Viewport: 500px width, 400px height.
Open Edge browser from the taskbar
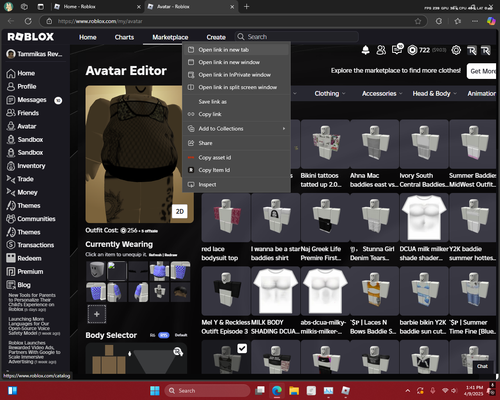click(277, 391)
